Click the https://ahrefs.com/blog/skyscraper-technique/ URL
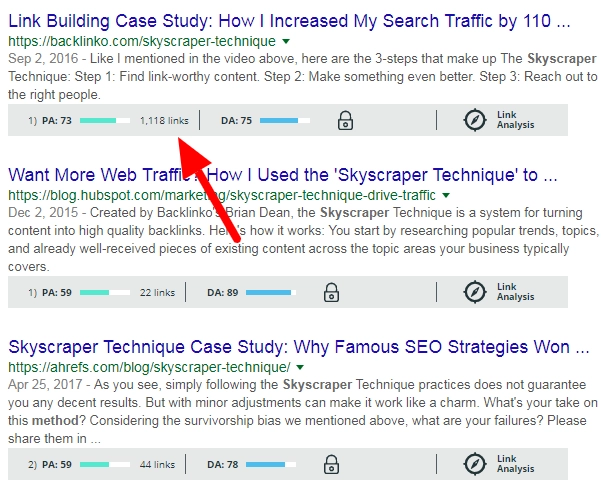The height and width of the screenshot is (502, 616). click(x=149, y=367)
